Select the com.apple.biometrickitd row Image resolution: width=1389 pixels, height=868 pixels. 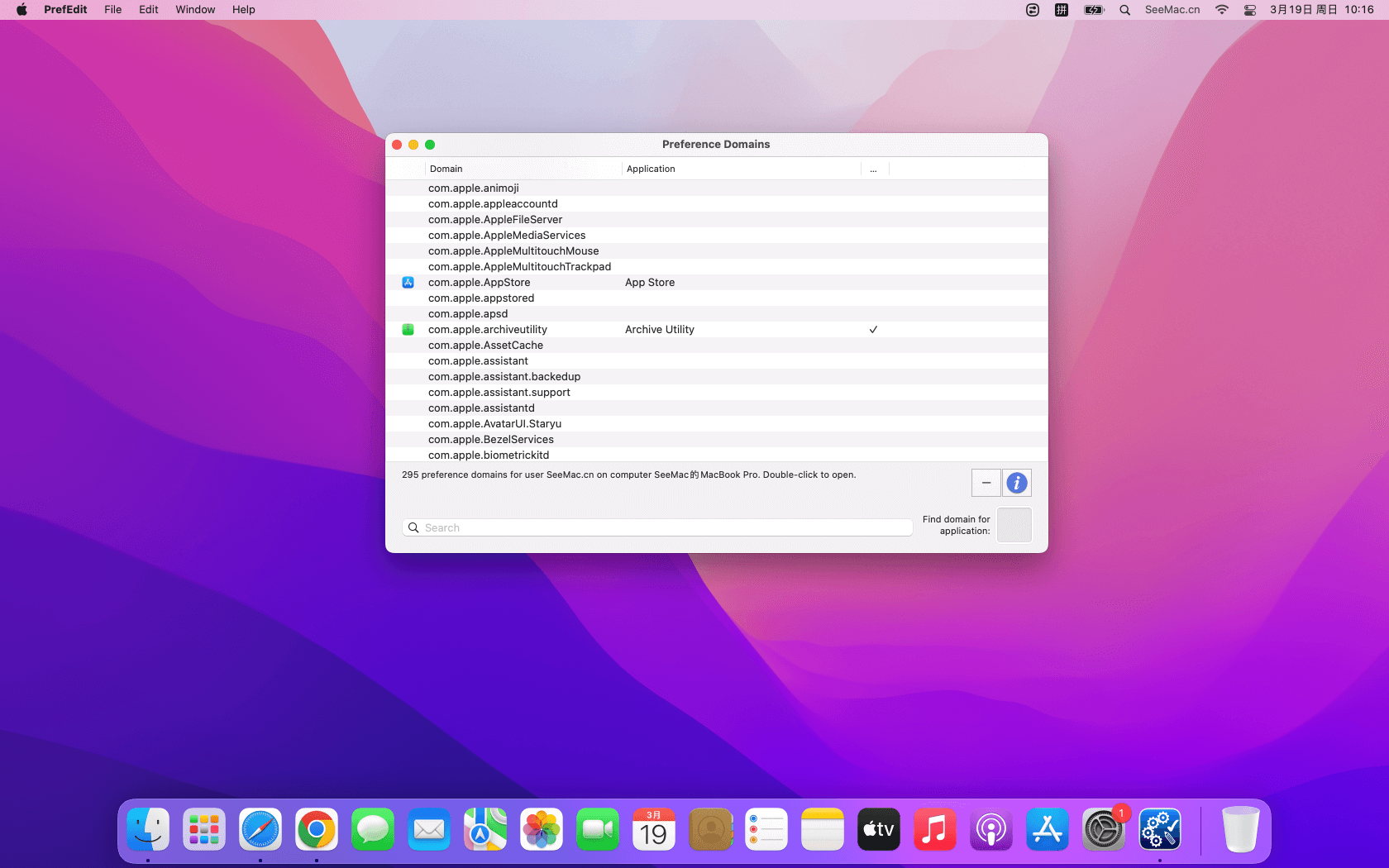click(x=716, y=455)
